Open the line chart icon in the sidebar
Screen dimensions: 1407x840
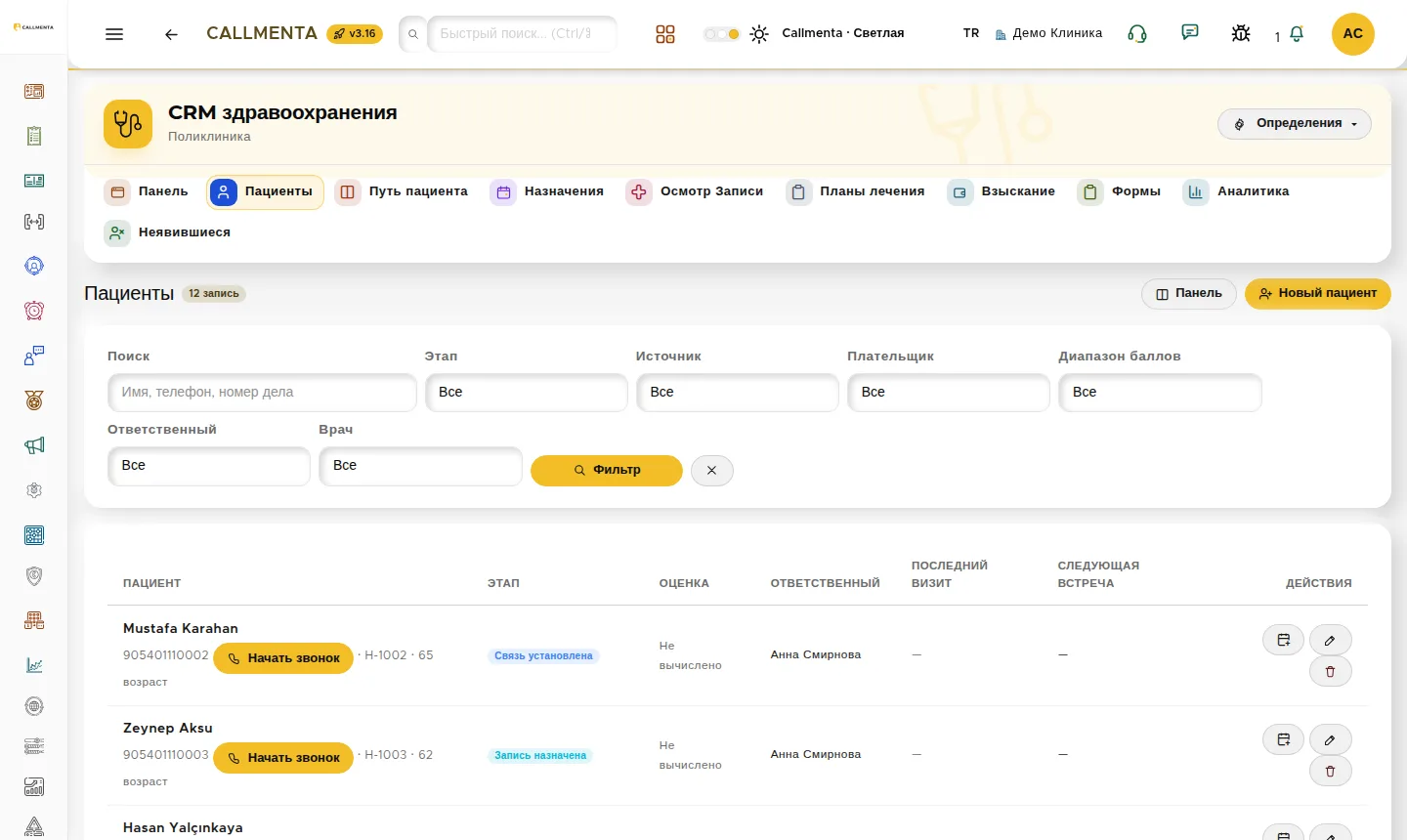(34, 665)
